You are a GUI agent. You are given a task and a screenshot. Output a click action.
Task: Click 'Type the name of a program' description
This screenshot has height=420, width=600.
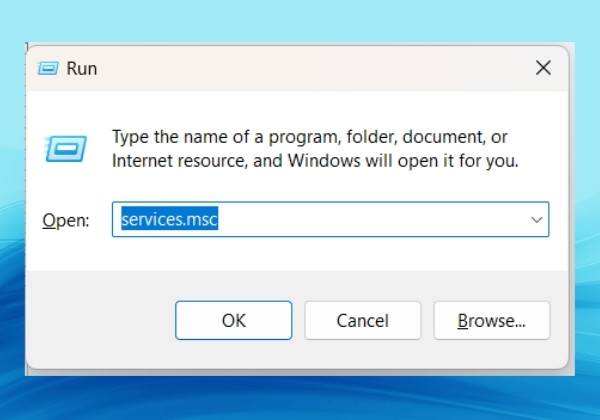coord(315,149)
